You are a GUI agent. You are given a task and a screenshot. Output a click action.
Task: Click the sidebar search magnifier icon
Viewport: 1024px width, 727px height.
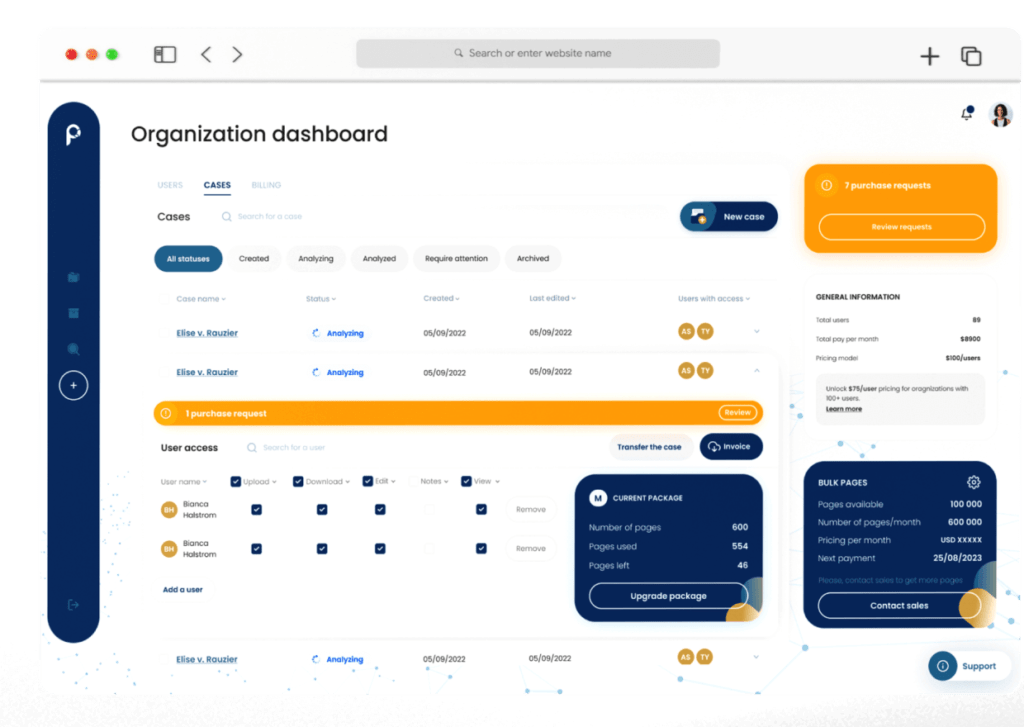(73, 349)
